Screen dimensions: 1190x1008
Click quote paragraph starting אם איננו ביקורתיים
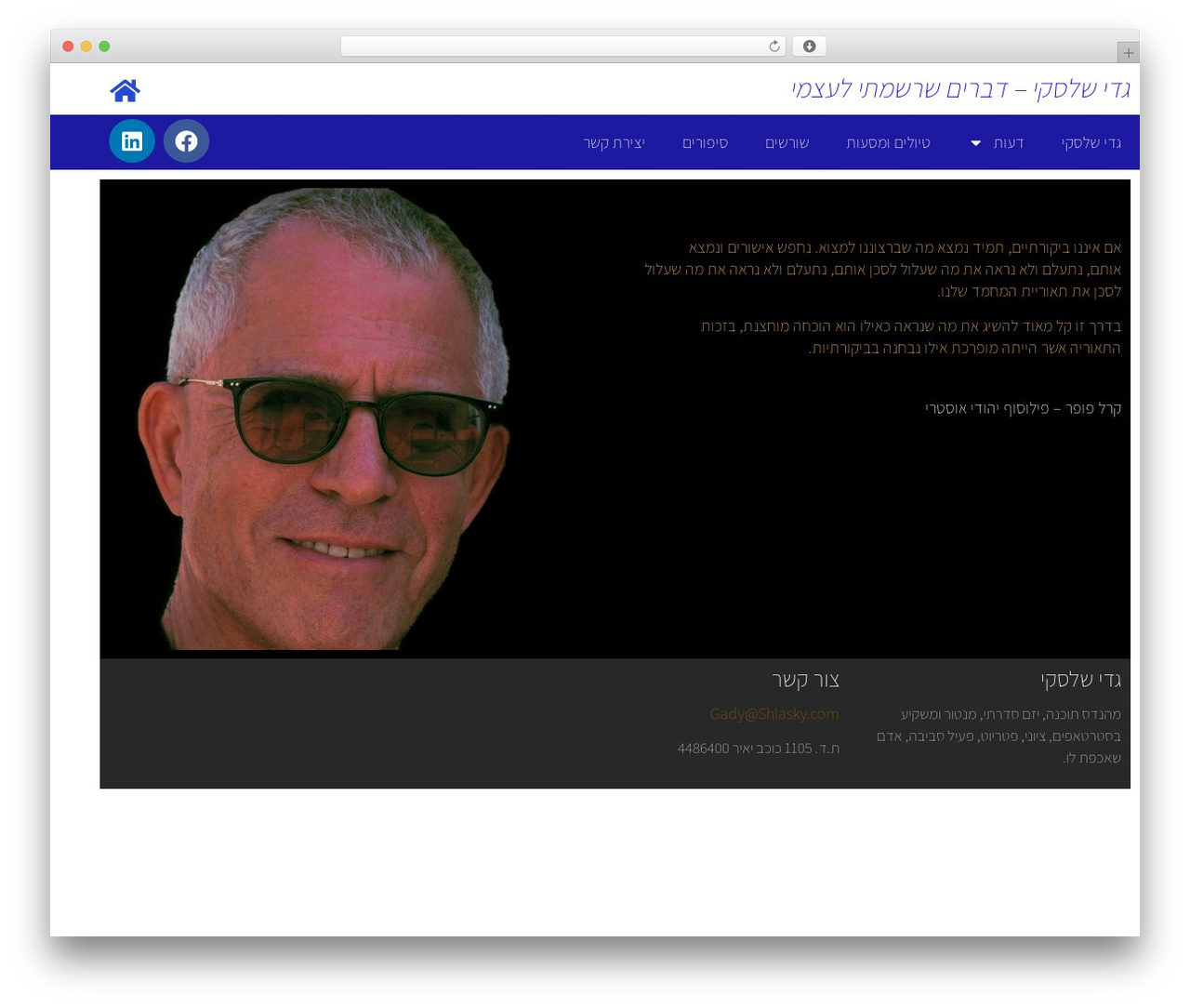pos(883,270)
